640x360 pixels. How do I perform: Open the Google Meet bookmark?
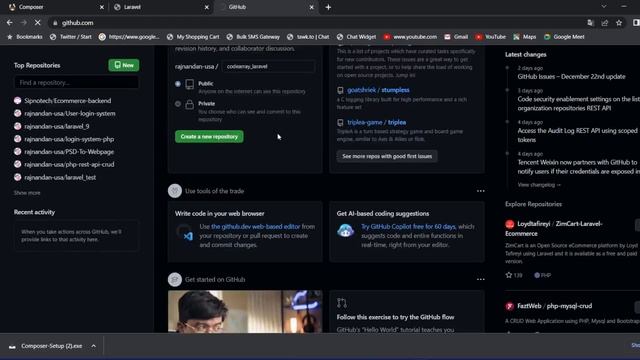click(x=564, y=37)
